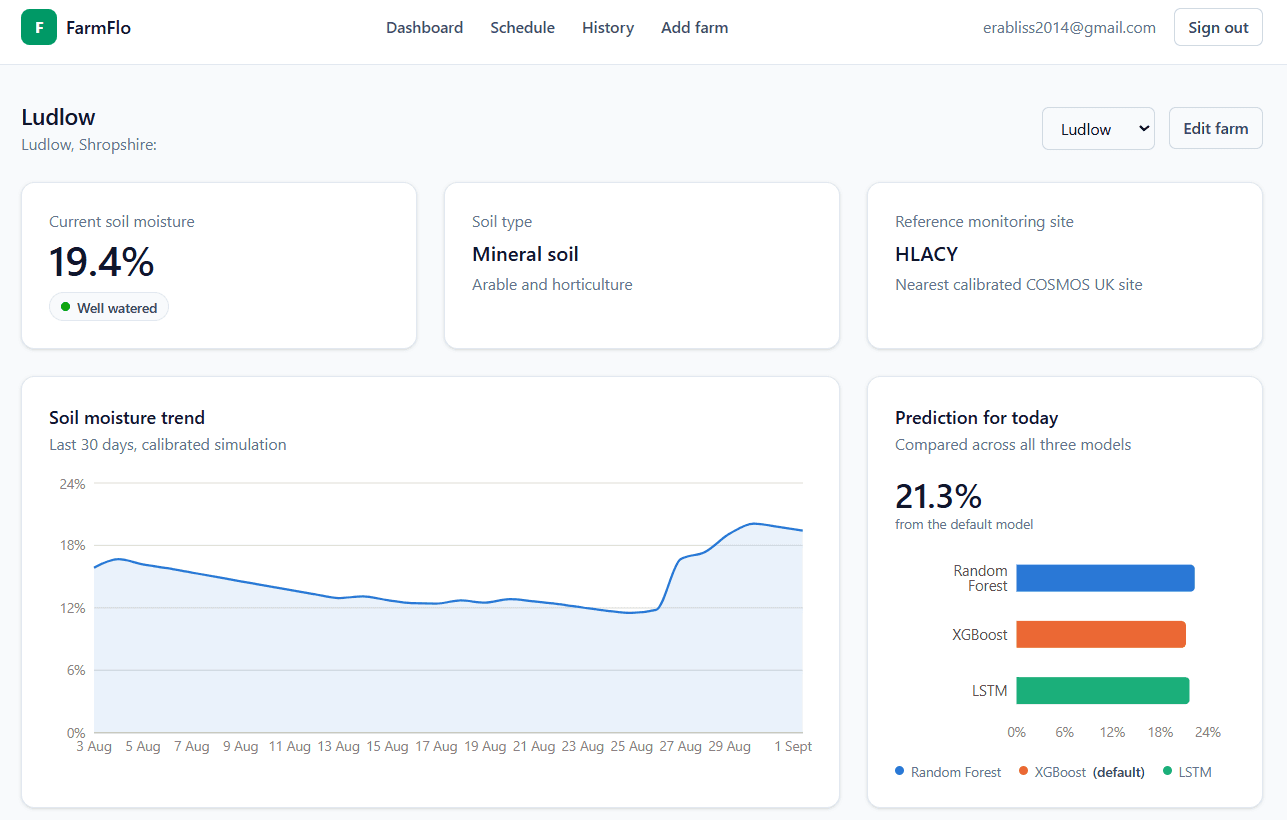Click the Last 30 days, calibrated simulation subtitle

click(x=168, y=444)
